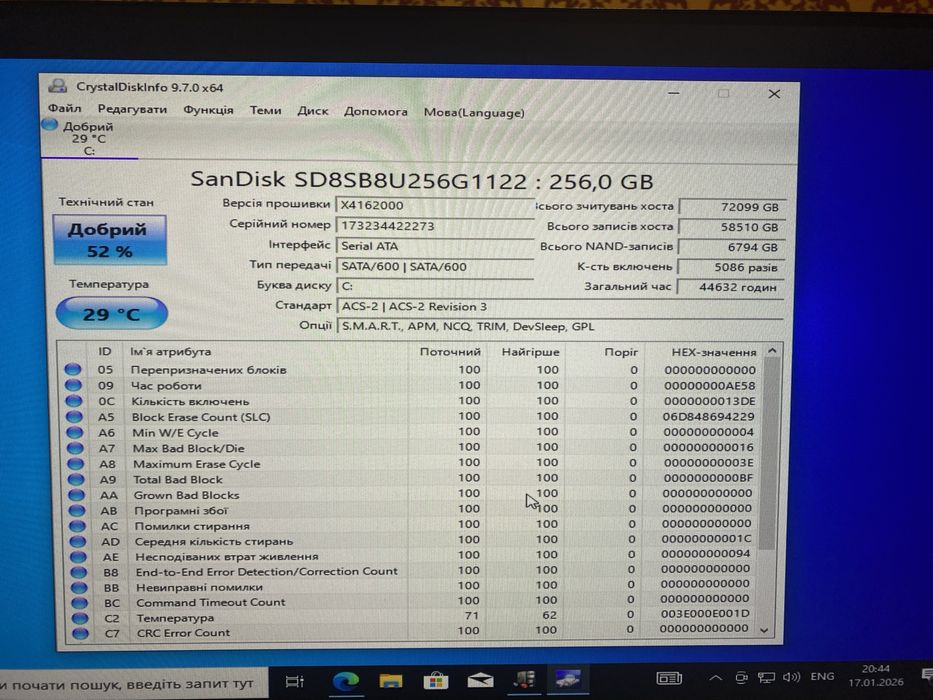Click the HEX value 003E000E001D
Image resolution: width=933 pixels, height=700 pixels.
point(705,614)
